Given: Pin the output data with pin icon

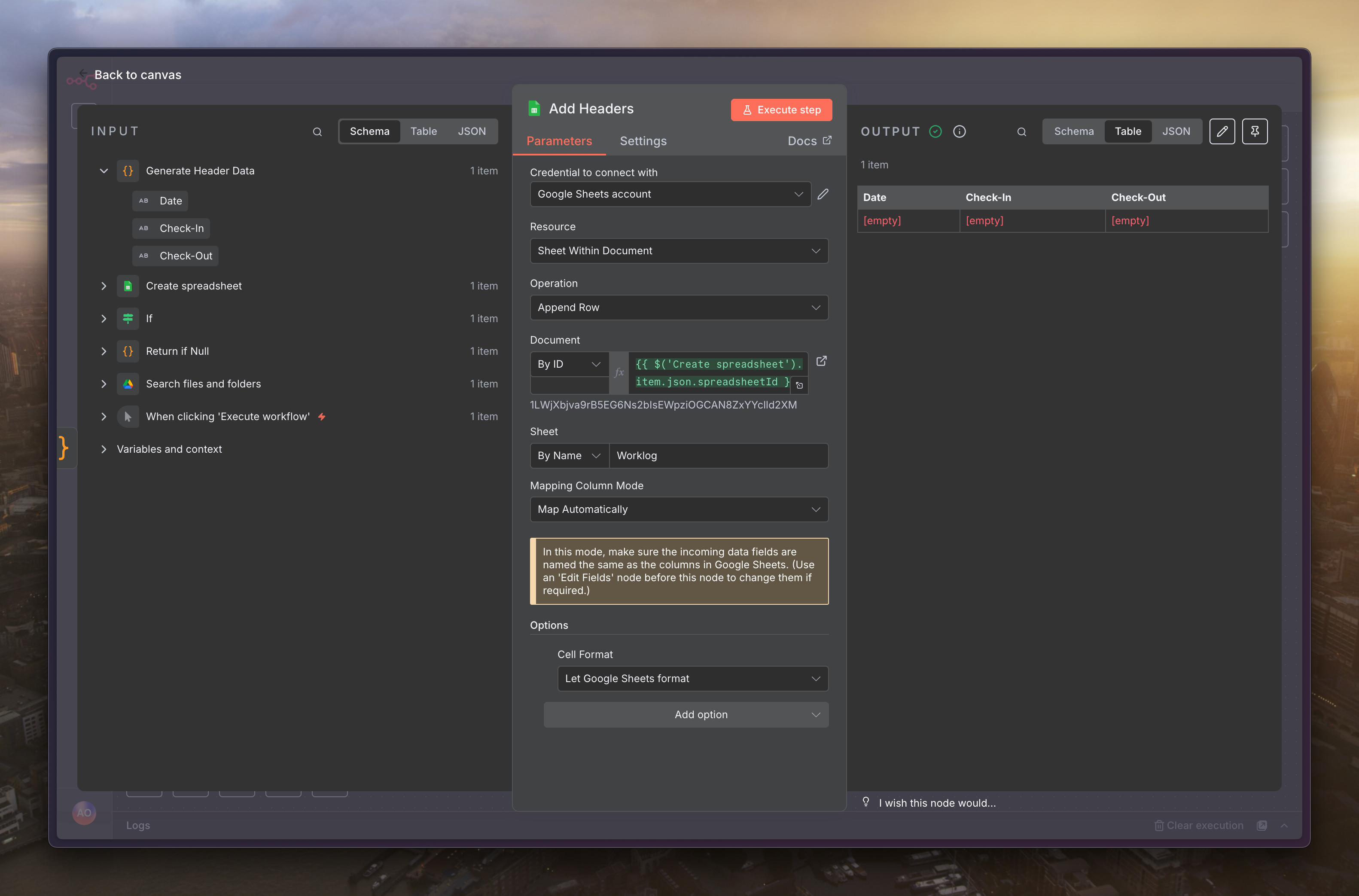Looking at the screenshot, I should (x=1255, y=131).
